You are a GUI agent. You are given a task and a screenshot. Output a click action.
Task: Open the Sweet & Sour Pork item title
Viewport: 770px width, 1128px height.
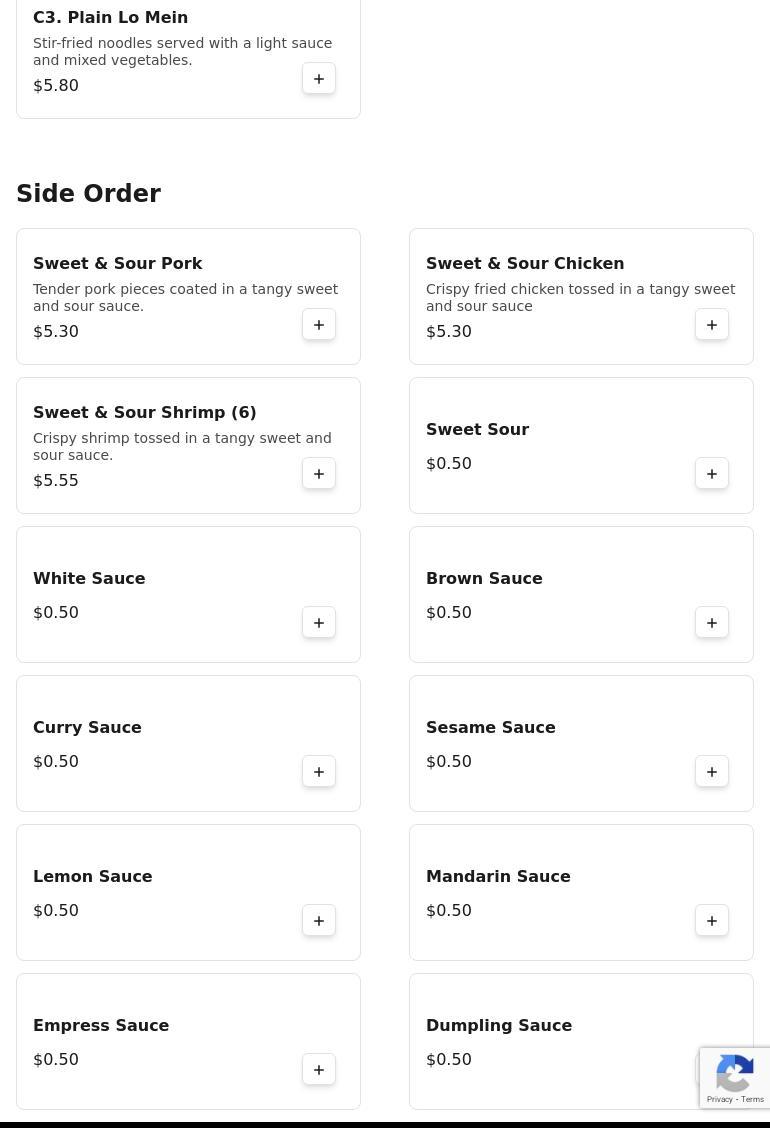(x=117, y=263)
